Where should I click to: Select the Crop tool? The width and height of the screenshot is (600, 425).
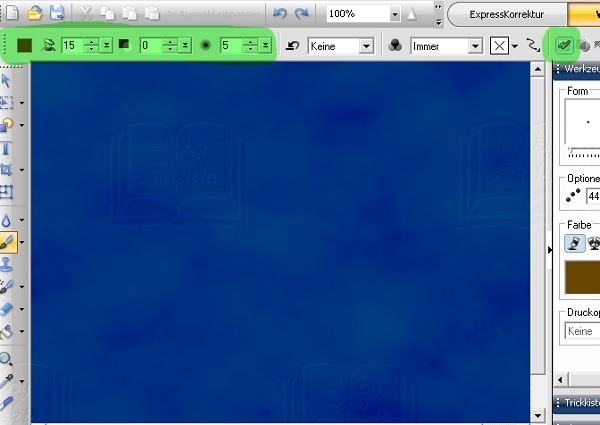tap(6, 169)
